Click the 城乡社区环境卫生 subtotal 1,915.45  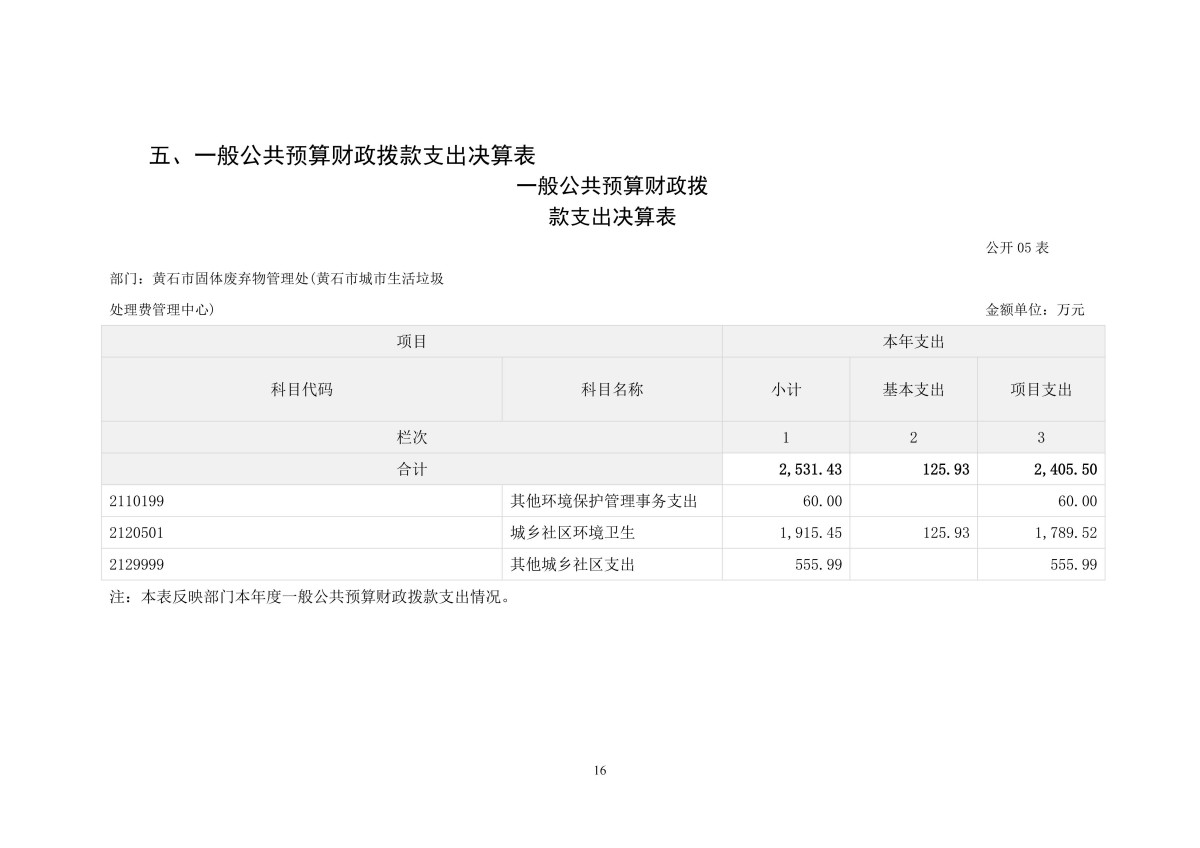(x=810, y=533)
